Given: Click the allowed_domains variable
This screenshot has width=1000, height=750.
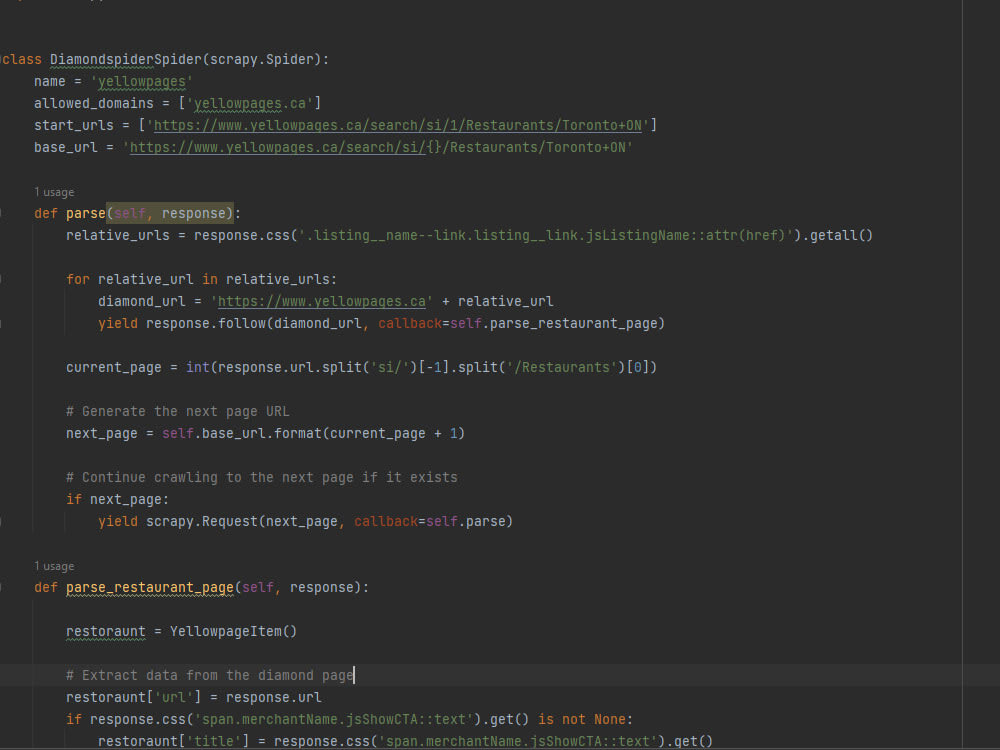Looking at the screenshot, I should [x=94, y=103].
